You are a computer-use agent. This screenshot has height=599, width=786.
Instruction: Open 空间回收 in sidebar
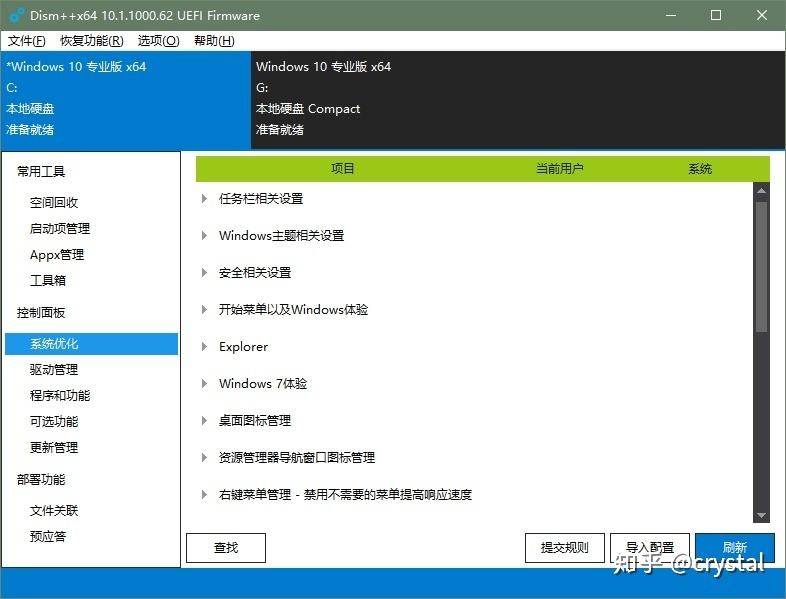(54, 203)
